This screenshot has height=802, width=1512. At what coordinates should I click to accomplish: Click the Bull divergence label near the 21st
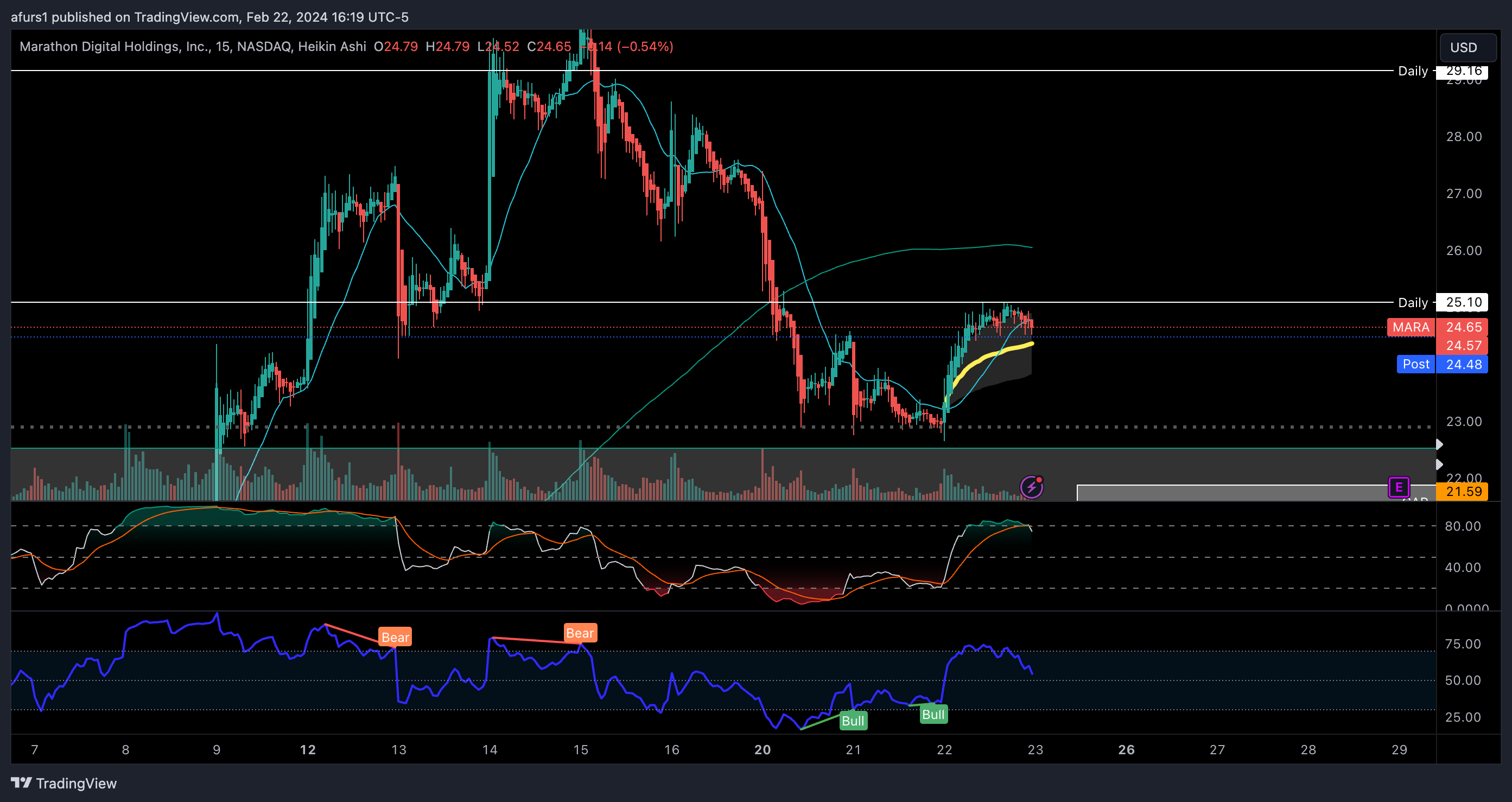(x=853, y=721)
